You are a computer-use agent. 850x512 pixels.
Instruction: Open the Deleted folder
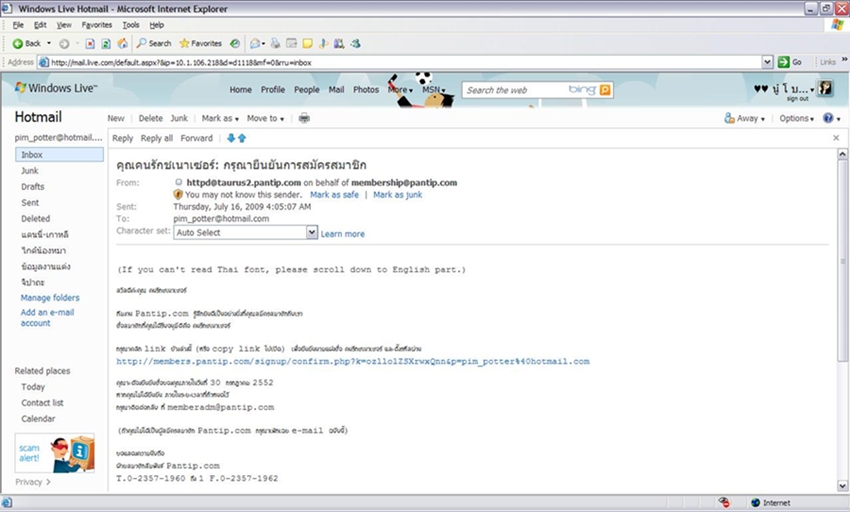click(x=35, y=219)
